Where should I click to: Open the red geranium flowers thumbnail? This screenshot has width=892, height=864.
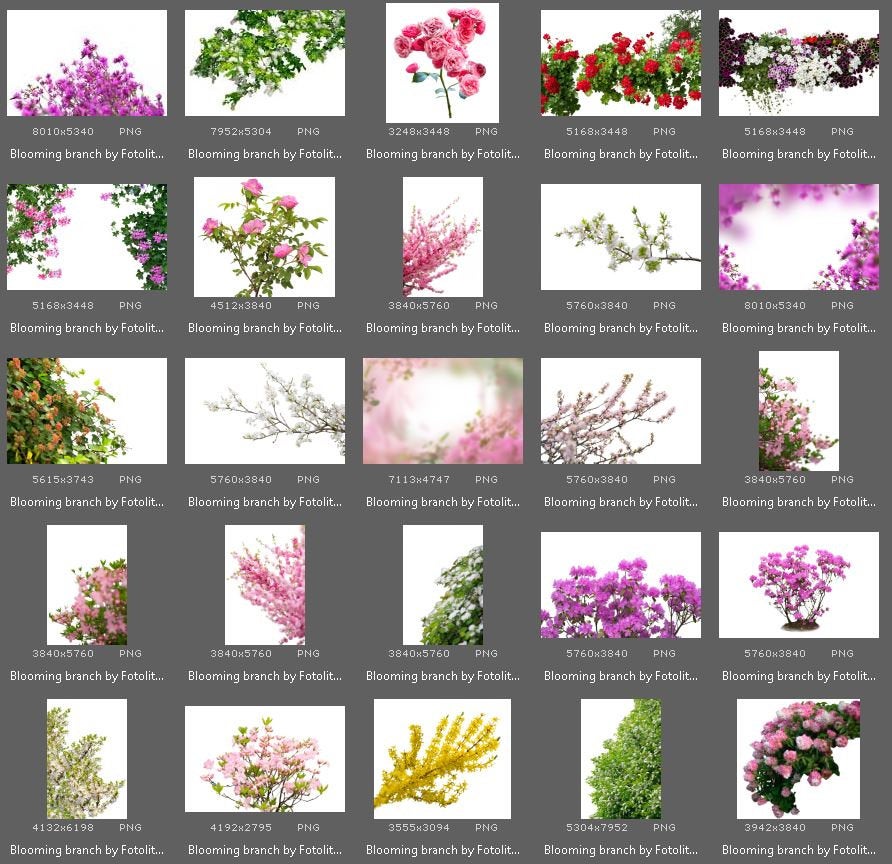tap(621, 63)
